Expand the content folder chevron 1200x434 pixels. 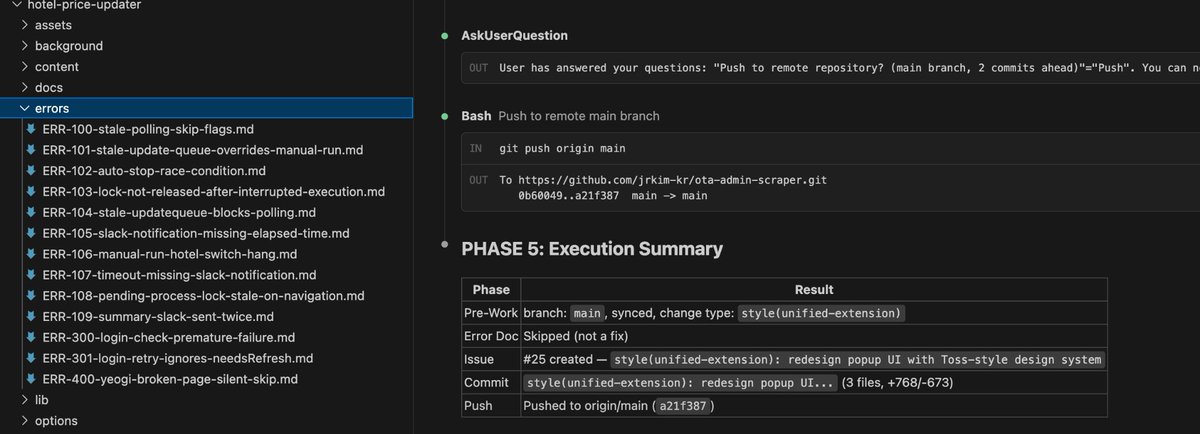tap(25, 67)
